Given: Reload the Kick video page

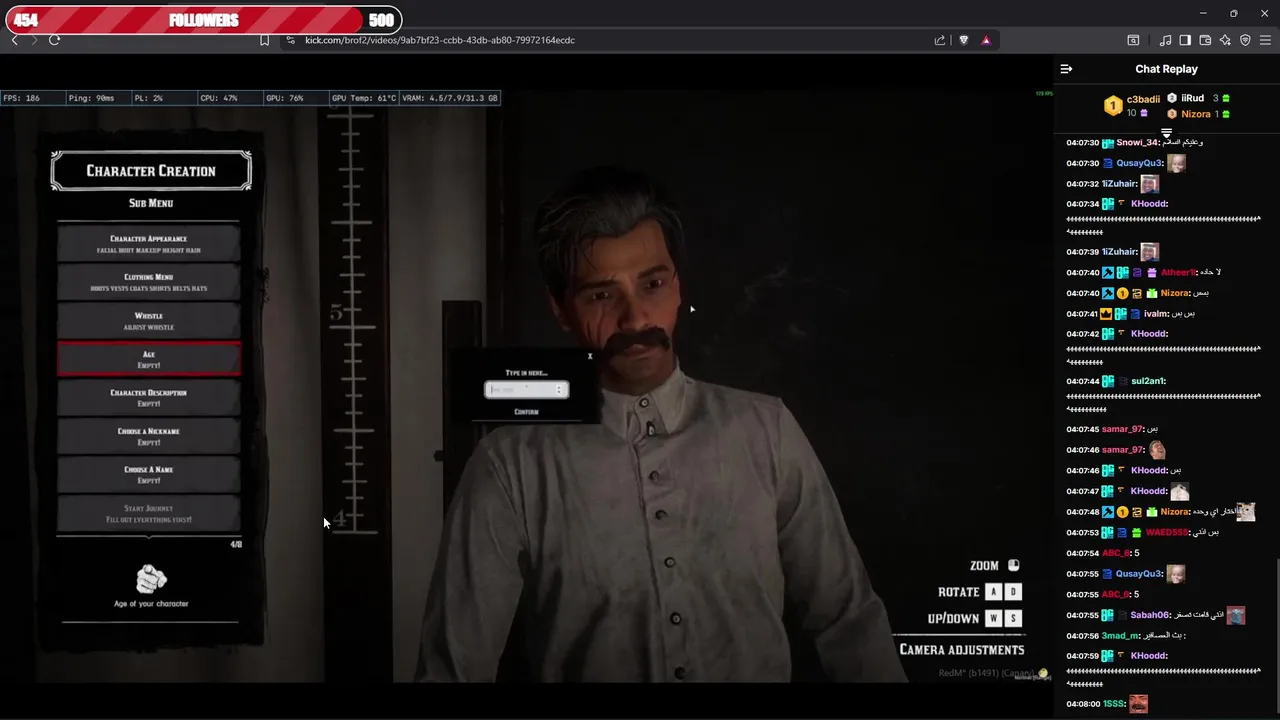Looking at the screenshot, I should [54, 40].
